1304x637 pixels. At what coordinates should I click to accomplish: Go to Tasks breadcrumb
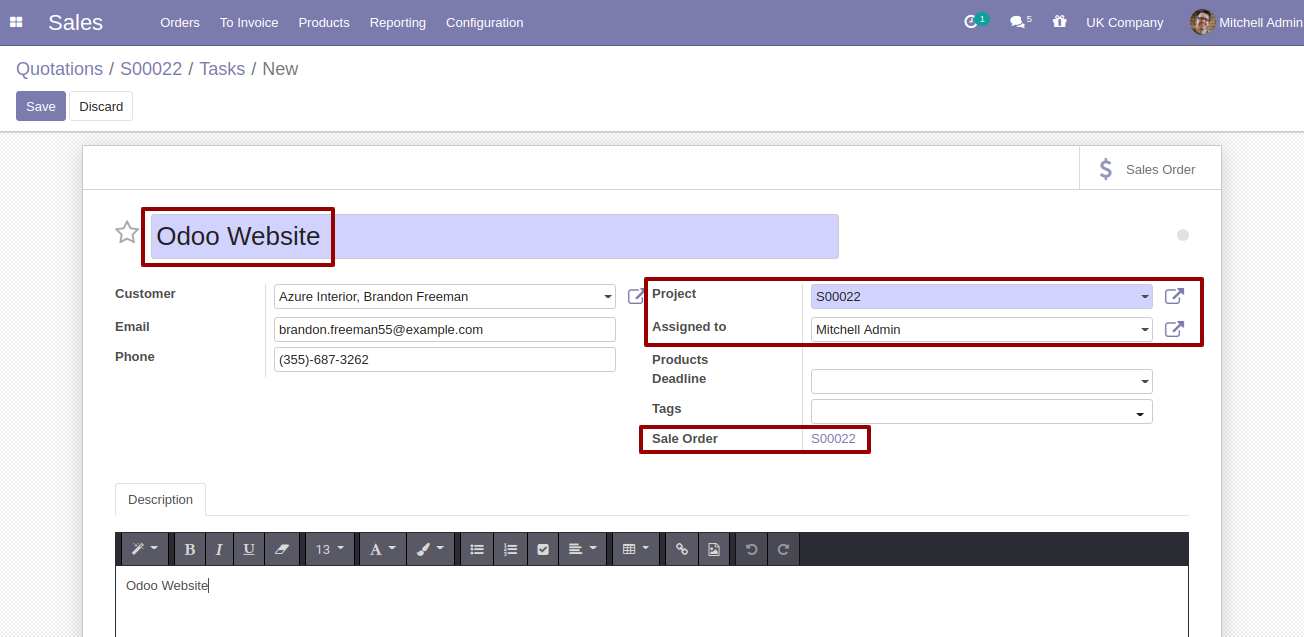pyautogui.click(x=222, y=69)
